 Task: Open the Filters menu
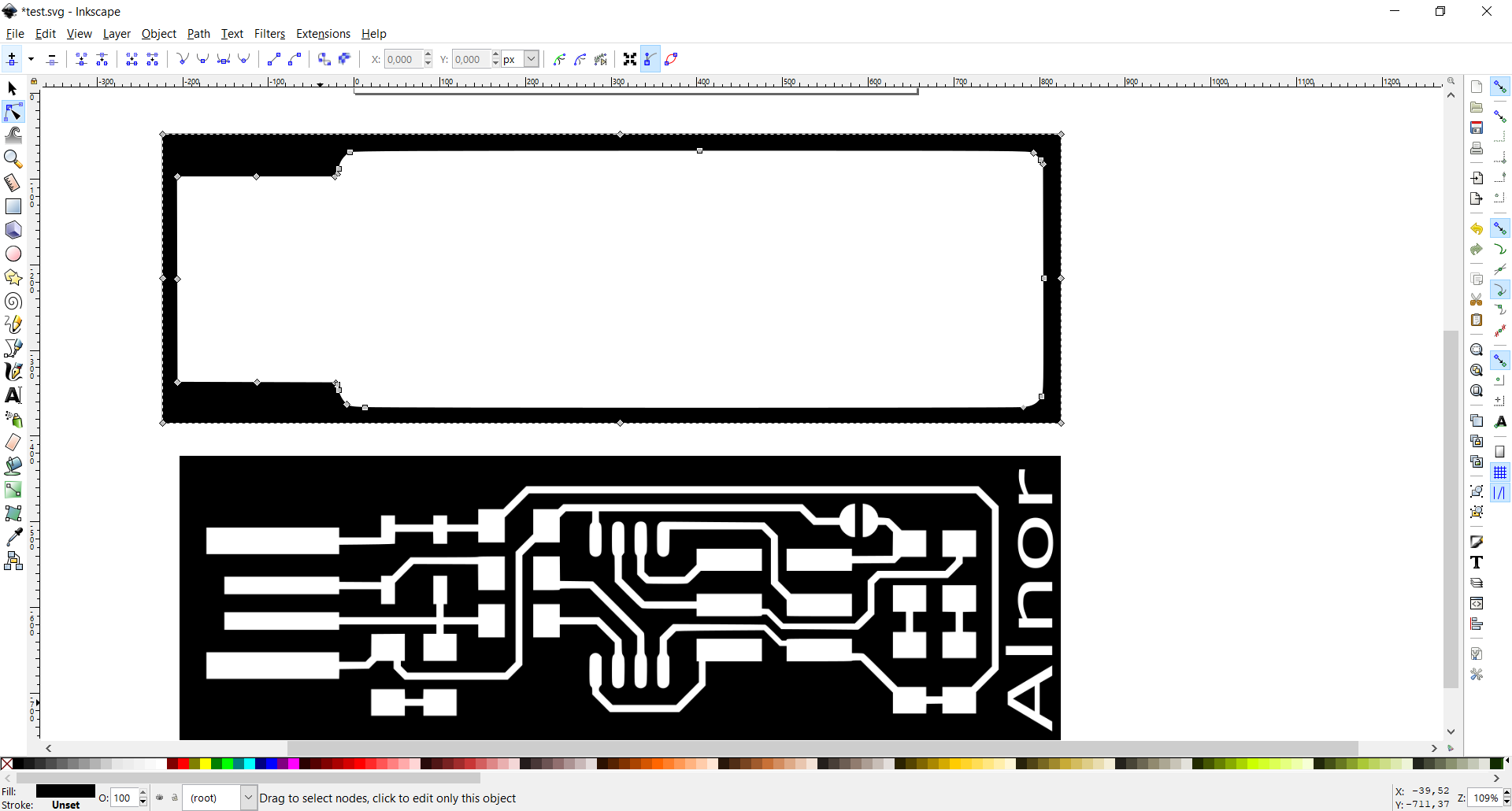click(269, 34)
